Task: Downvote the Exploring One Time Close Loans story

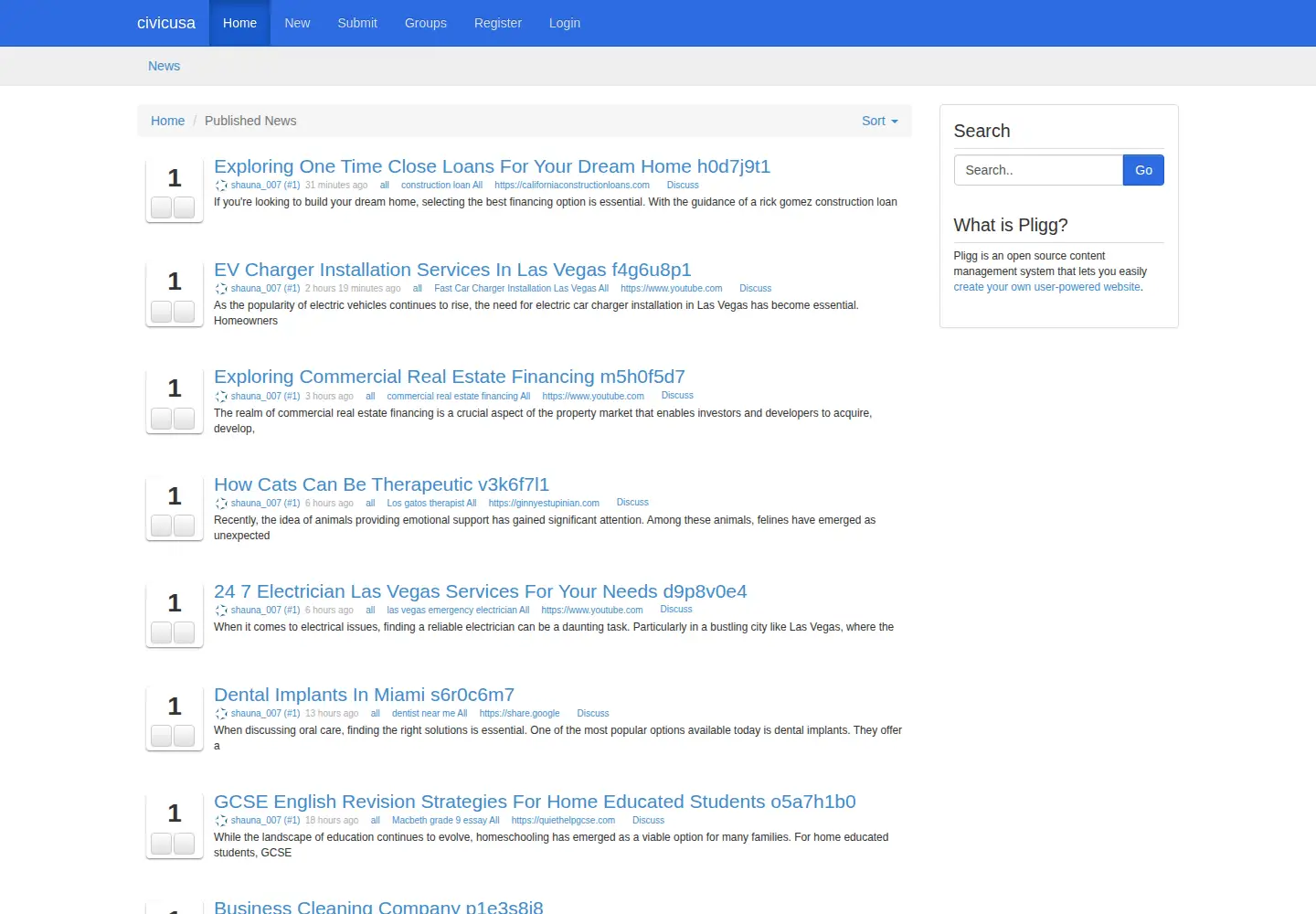Action: point(185,207)
